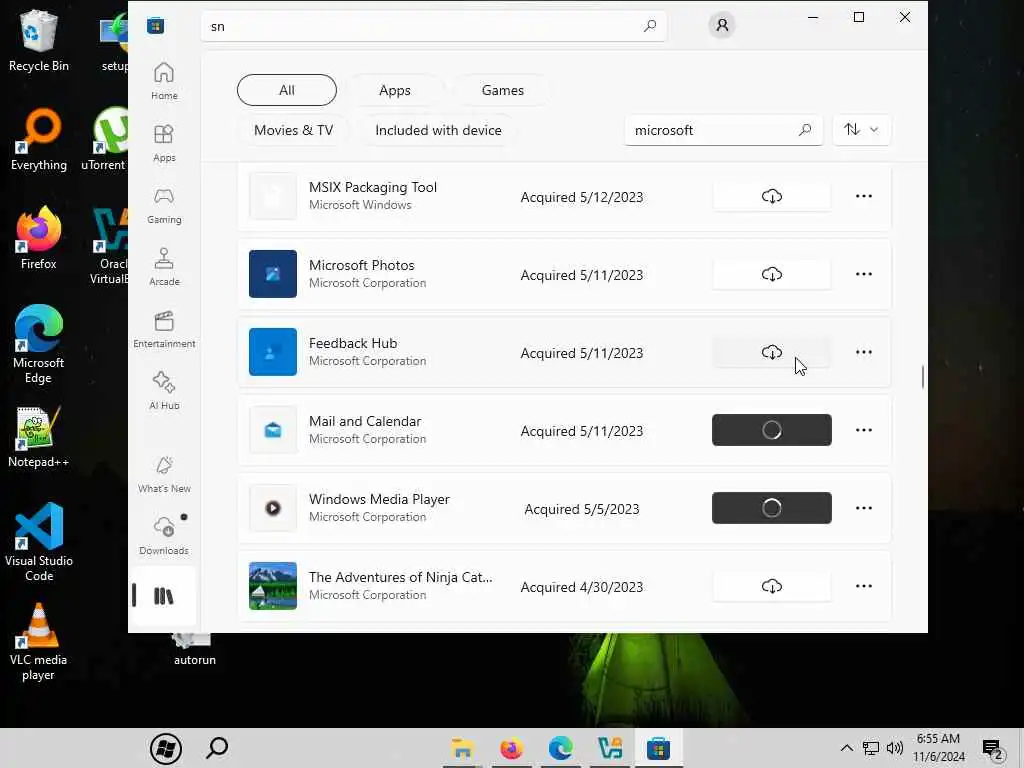Screen dimensions: 1024x768
Task: Select the VLC media player desktop icon
Action: tap(39, 643)
